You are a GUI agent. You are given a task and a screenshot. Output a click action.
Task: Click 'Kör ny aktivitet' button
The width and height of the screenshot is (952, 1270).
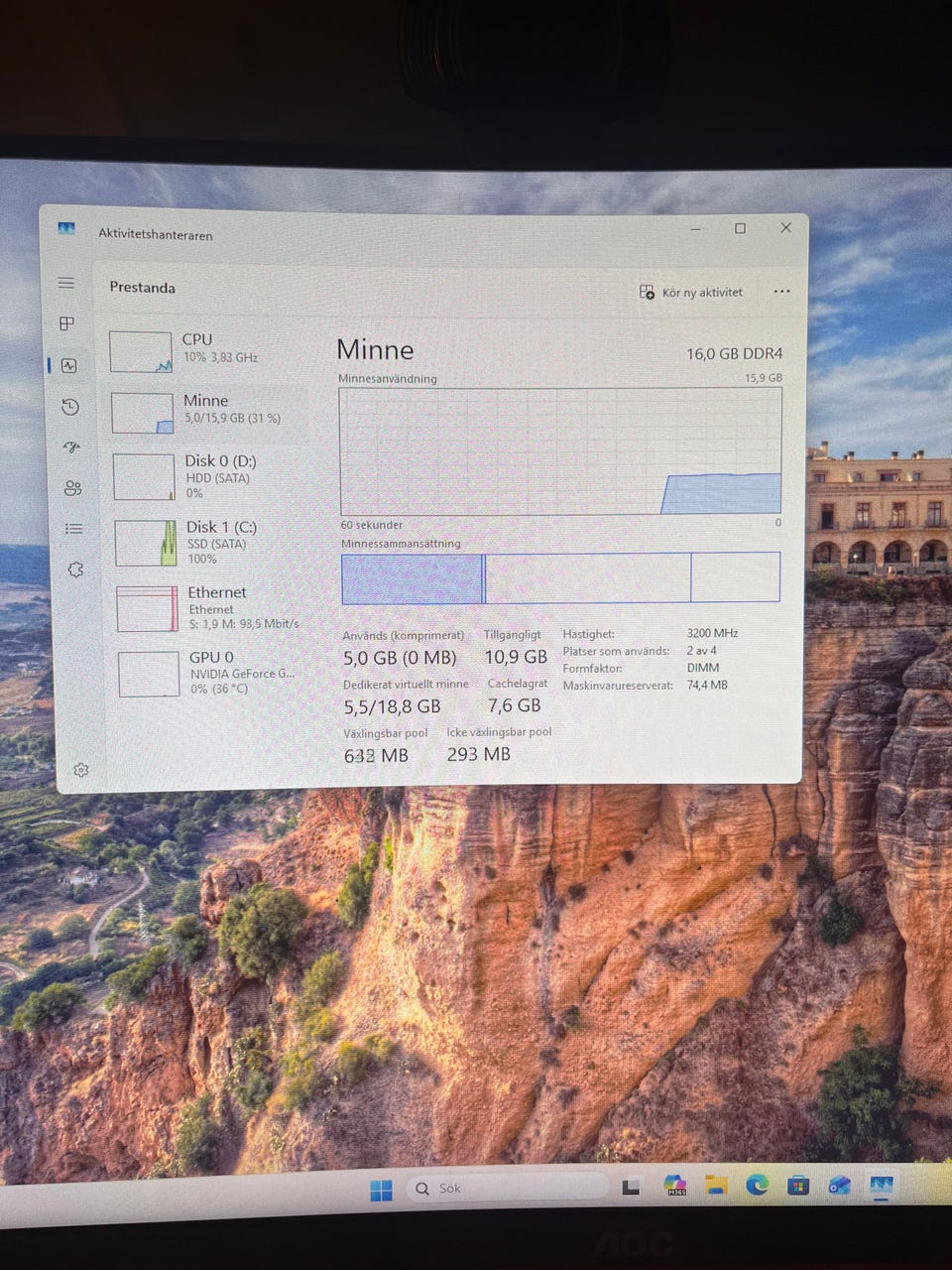[x=691, y=292]
